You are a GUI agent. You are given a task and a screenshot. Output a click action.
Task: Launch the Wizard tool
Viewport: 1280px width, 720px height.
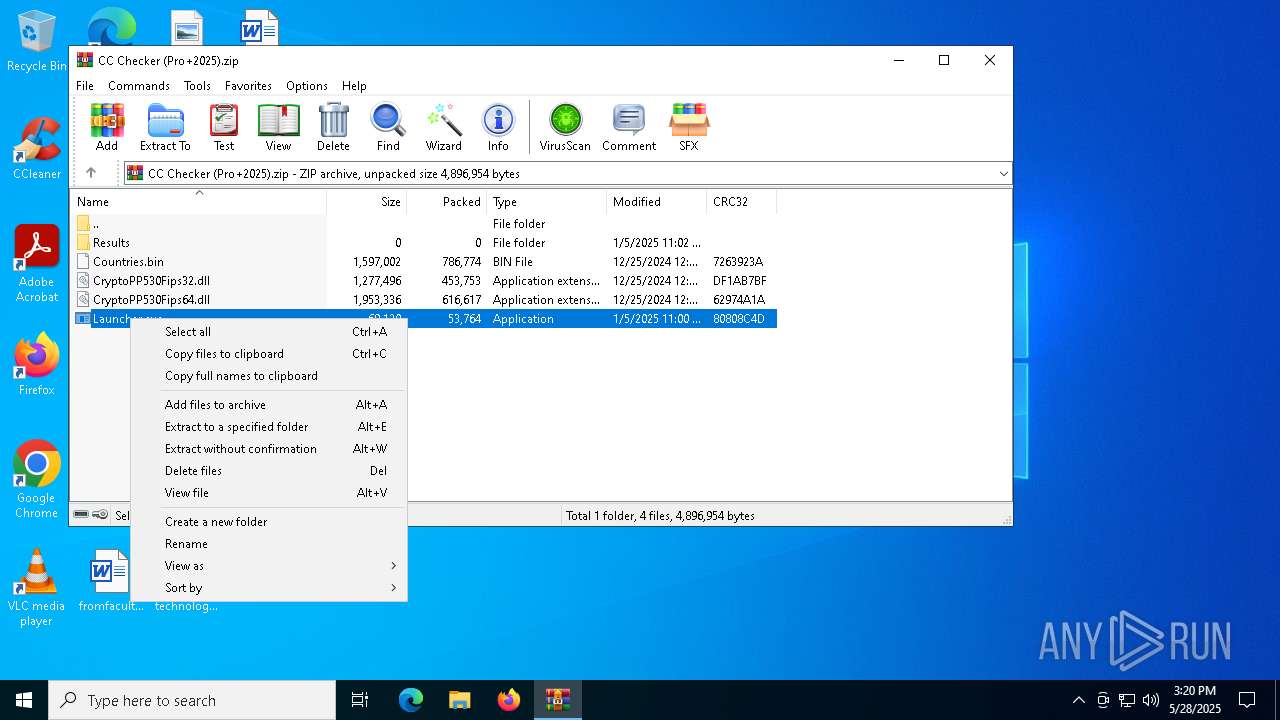coord(443,127)
